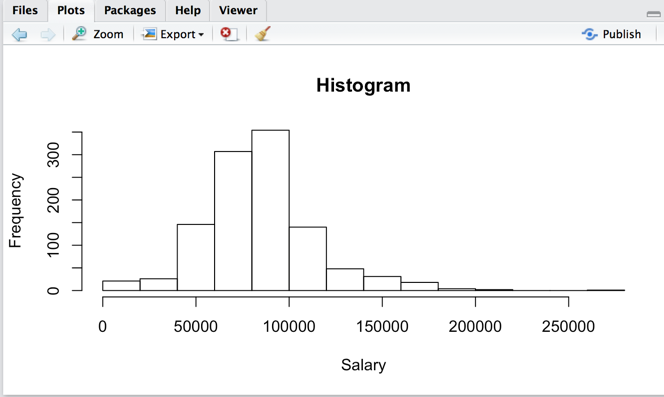The width and height of the screenshot is (664, 397).
Task: Go to next plot with forward arrow
Action: 48,34
